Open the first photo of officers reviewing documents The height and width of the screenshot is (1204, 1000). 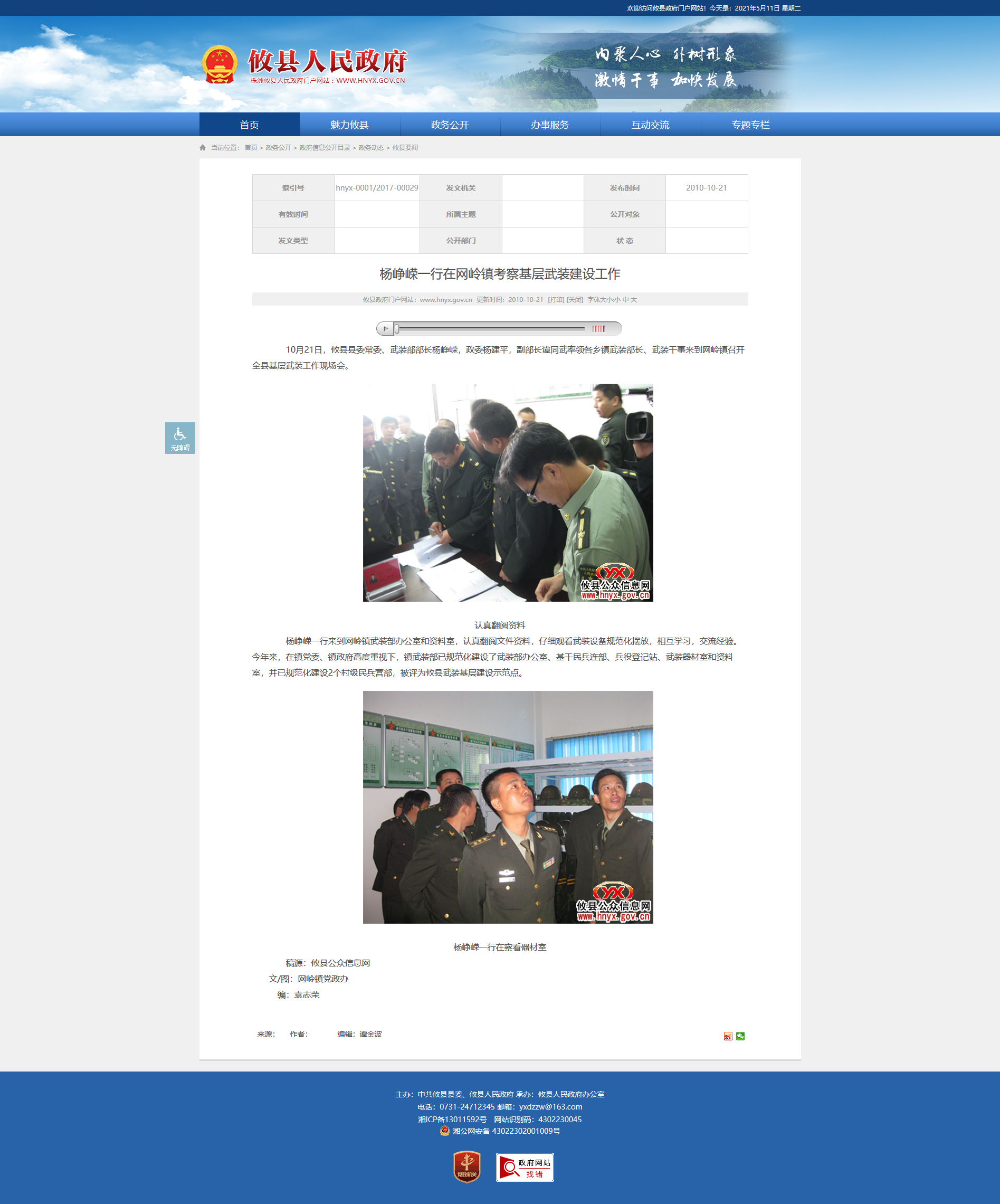coord(508,492)
